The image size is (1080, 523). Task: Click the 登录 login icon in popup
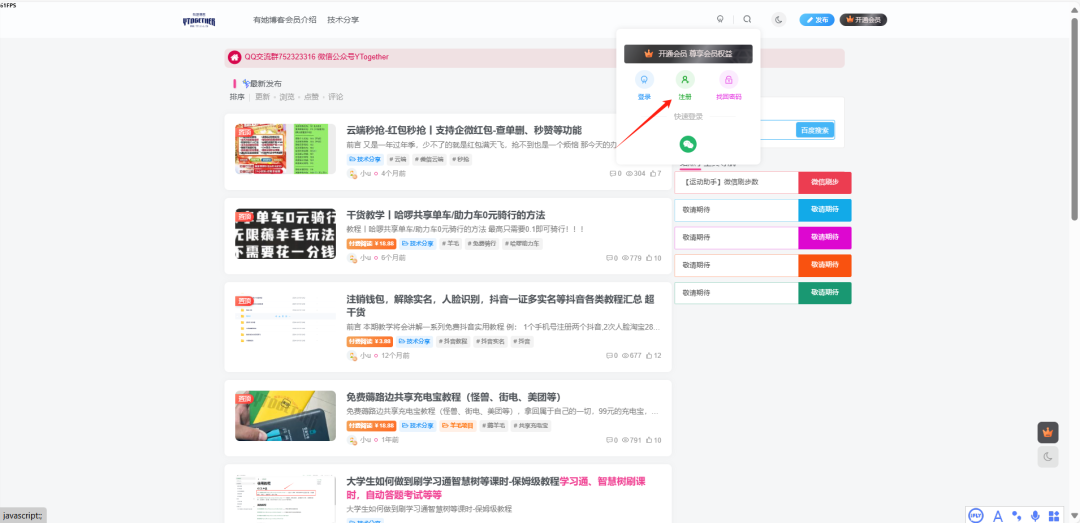pos(644,79)
